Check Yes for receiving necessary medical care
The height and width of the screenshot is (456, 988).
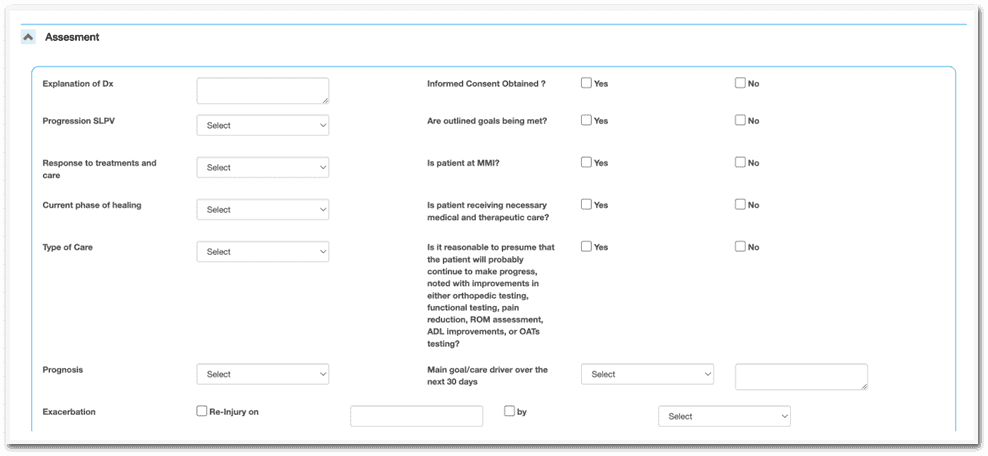(587, 204)
